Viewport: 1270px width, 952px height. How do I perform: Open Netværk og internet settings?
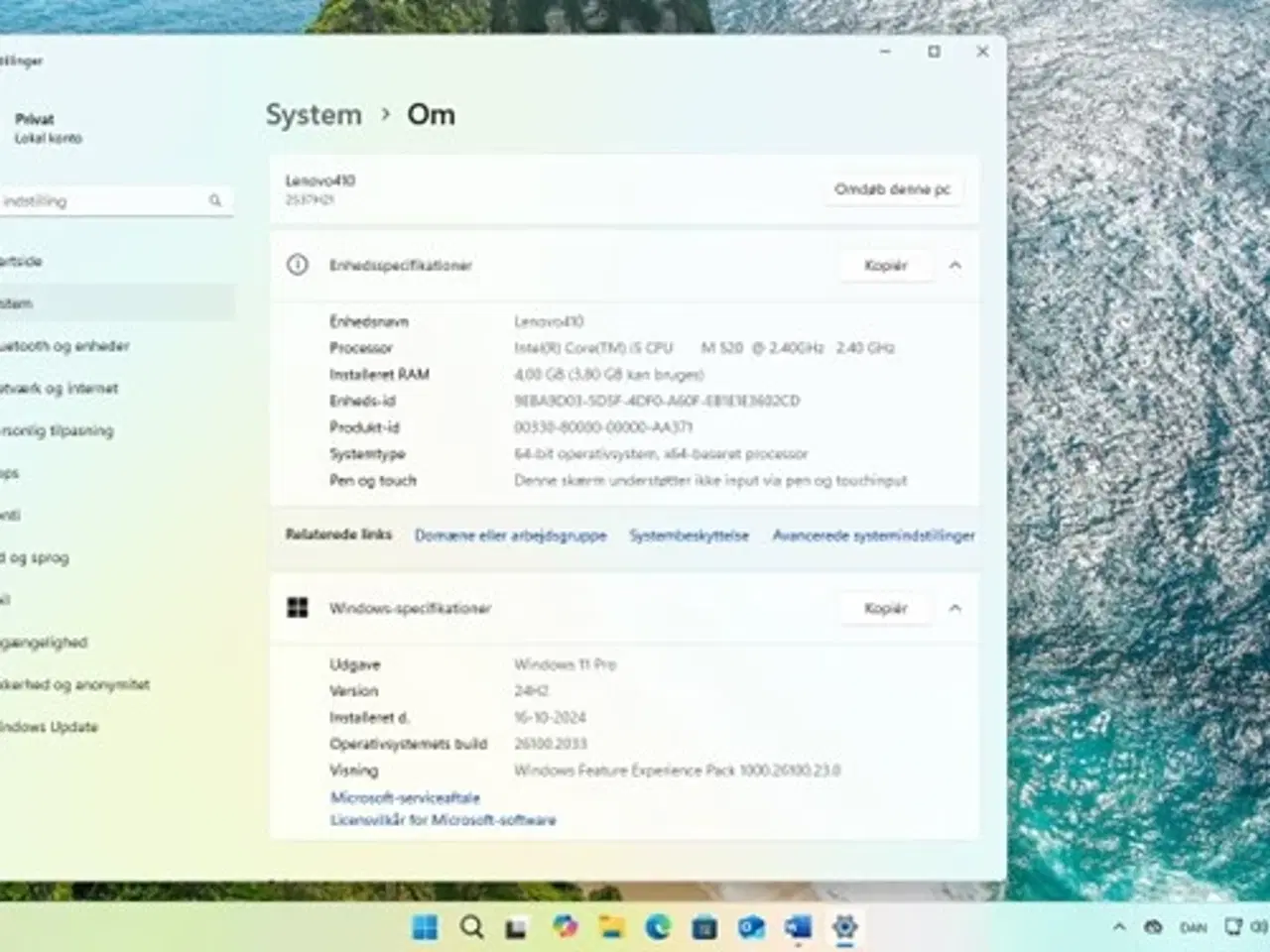pyautogui.click(x=117, y=388)
